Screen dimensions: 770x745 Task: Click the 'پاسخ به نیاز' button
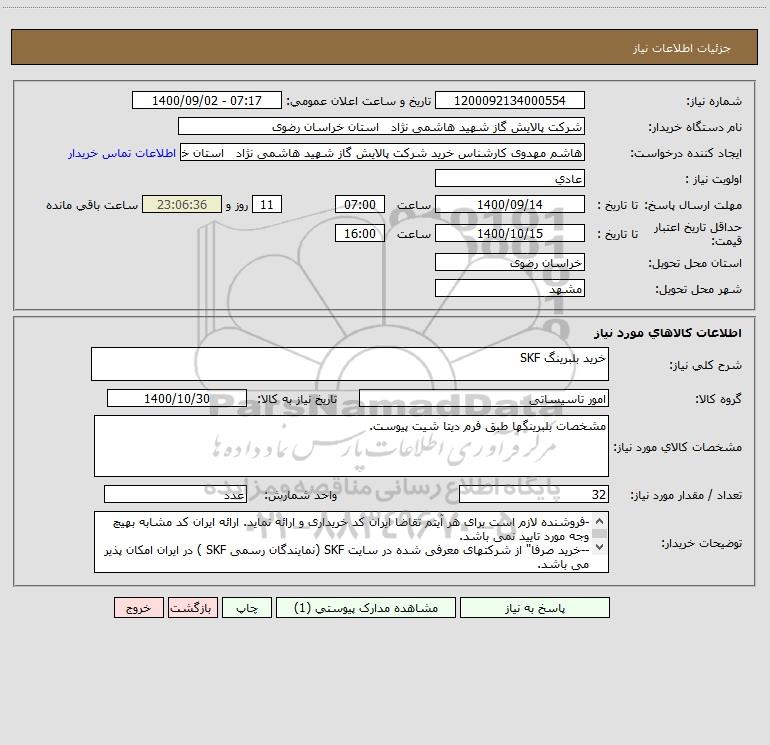(x=535, y=607)
